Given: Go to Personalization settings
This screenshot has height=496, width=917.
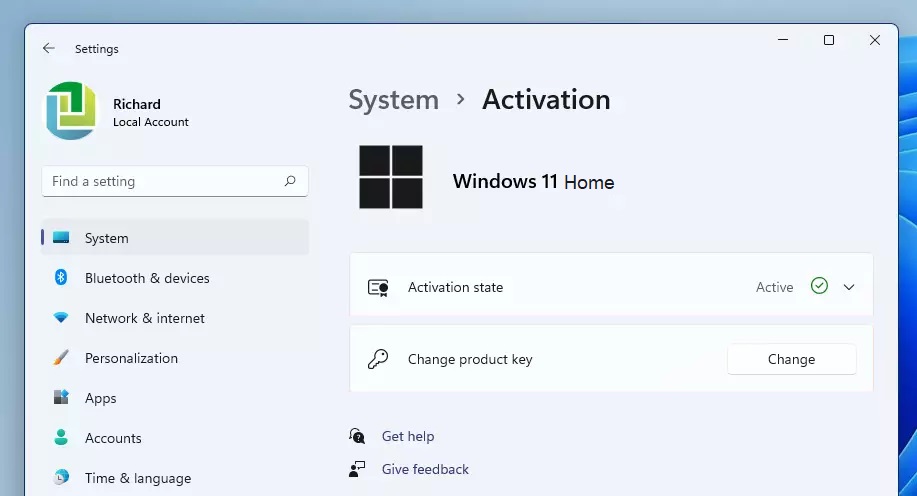Looking at the screenshot, I should pos(175,358).
